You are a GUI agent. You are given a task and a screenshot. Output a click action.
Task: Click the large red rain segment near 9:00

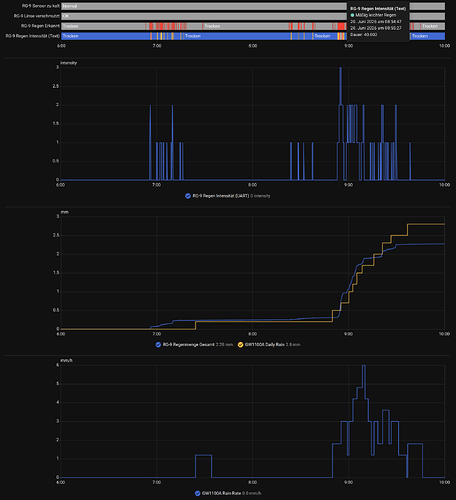pos(342,26)
